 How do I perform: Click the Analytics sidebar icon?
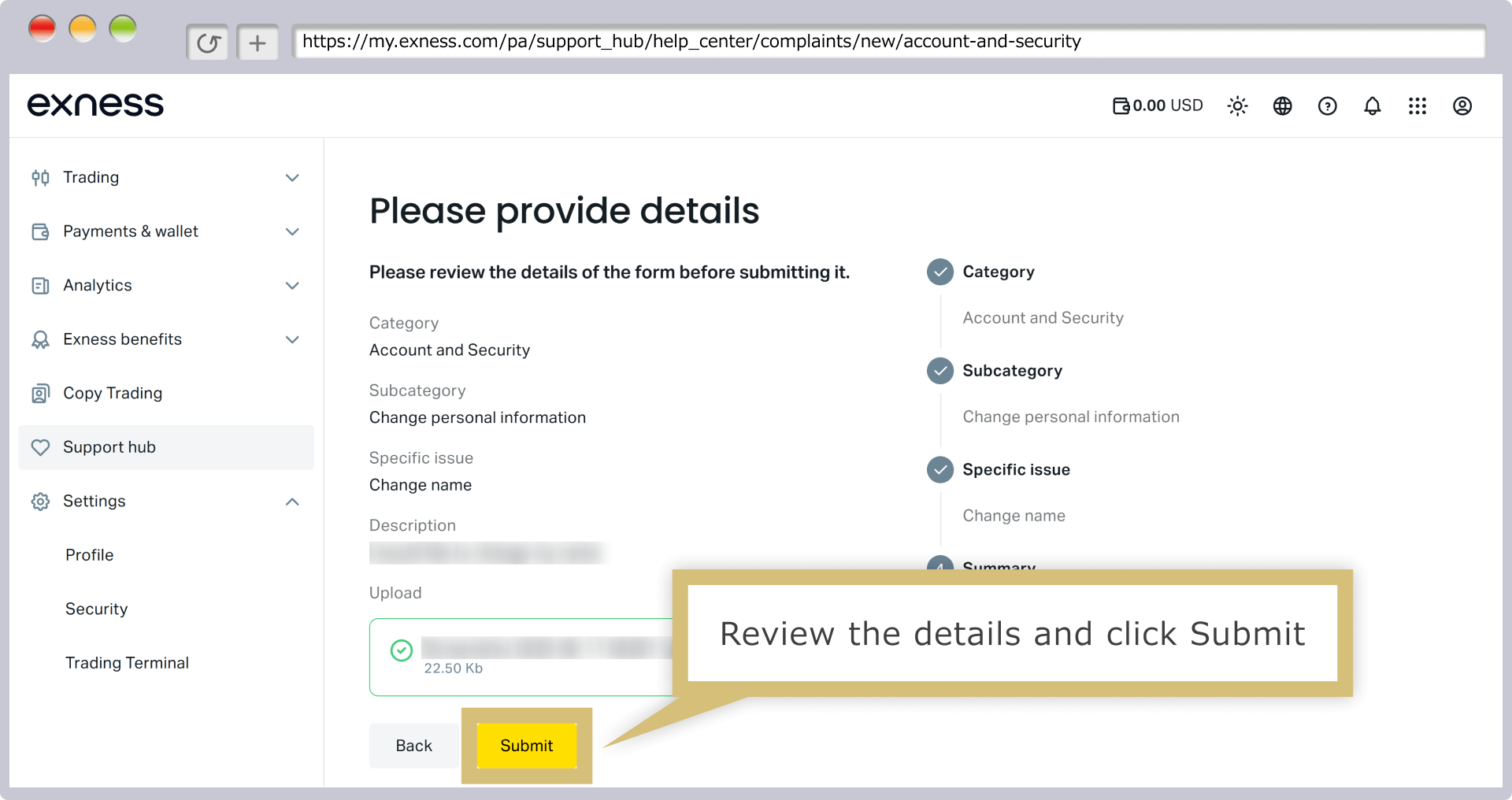pos(40,286)
